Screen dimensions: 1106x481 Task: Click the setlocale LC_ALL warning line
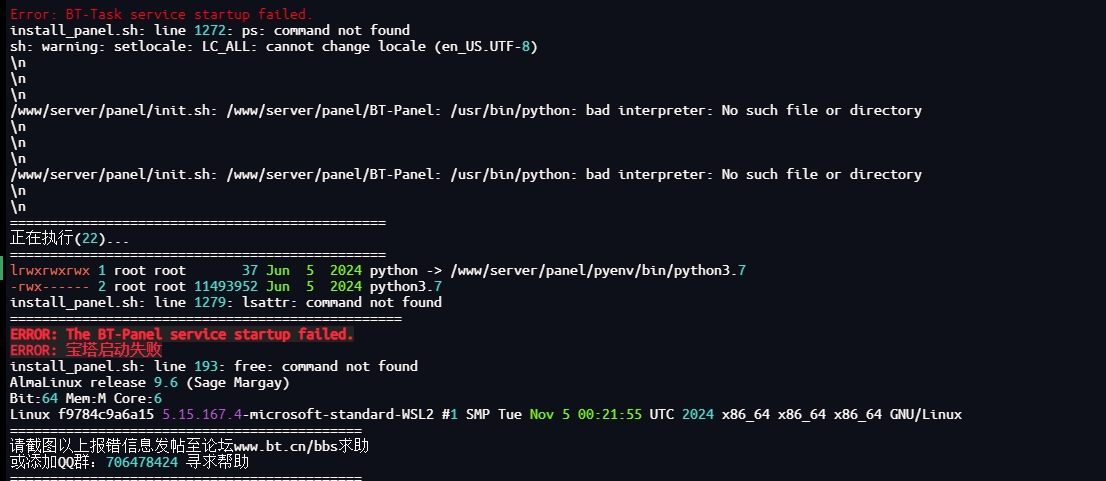tap(274, 47)
